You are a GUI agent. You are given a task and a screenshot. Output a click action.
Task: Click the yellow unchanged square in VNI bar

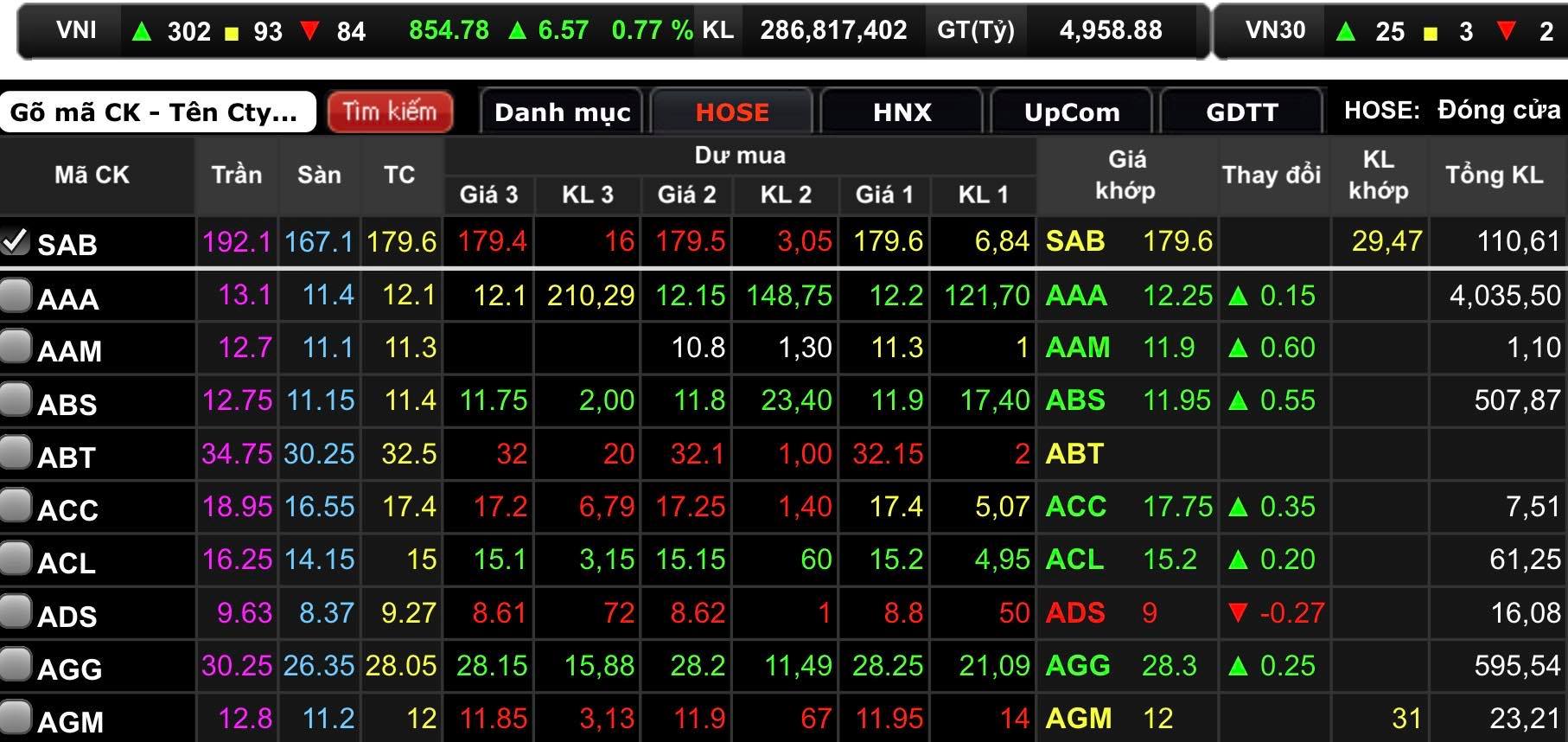[232, 34]
